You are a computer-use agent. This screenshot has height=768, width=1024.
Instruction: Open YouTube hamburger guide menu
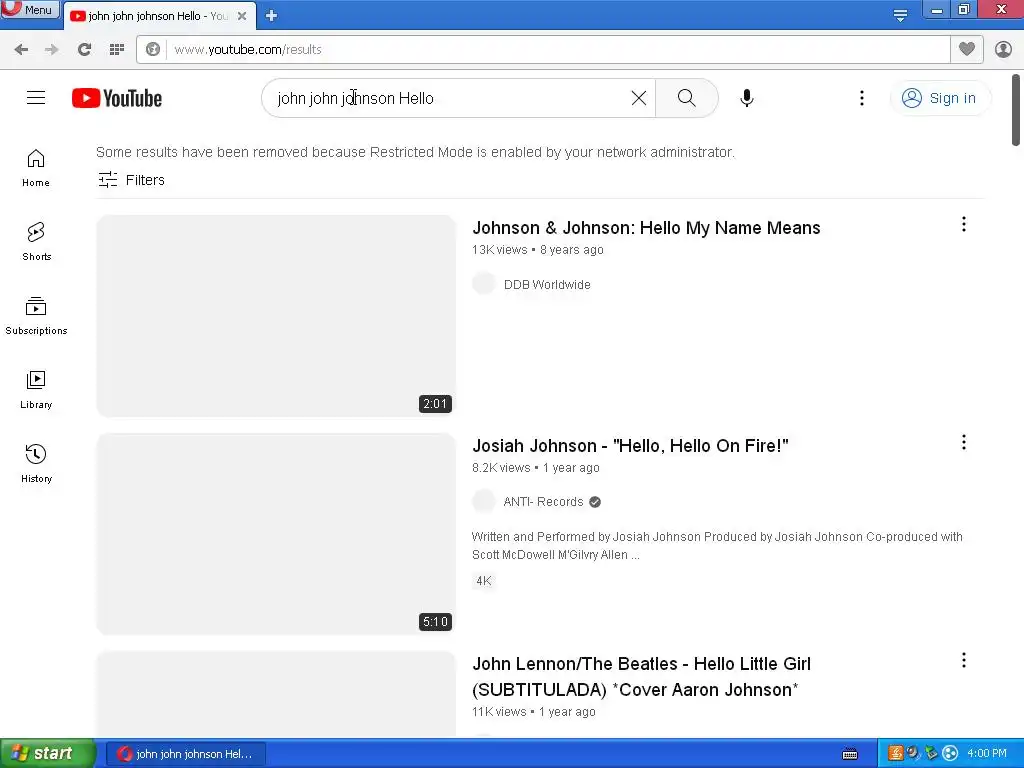pyautogui.click(x=36, y=98)
